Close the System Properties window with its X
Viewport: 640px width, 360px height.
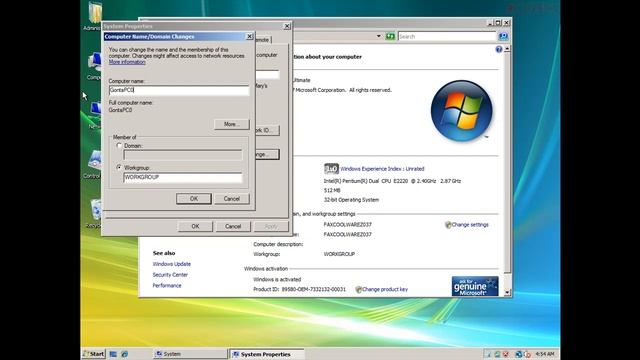pyautogui.click(x=287, y=26)
